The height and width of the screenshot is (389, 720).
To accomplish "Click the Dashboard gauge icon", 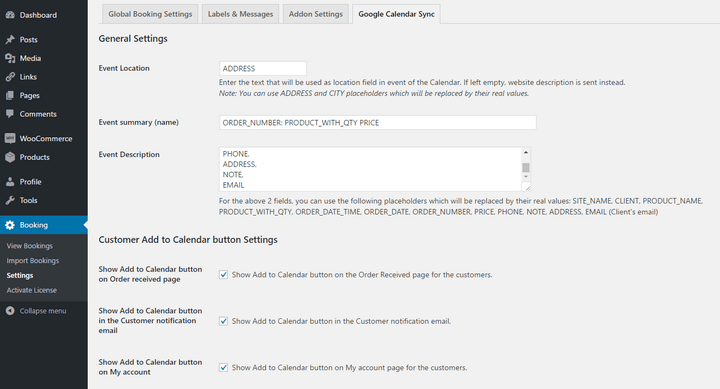I will [x=10, y=15].
